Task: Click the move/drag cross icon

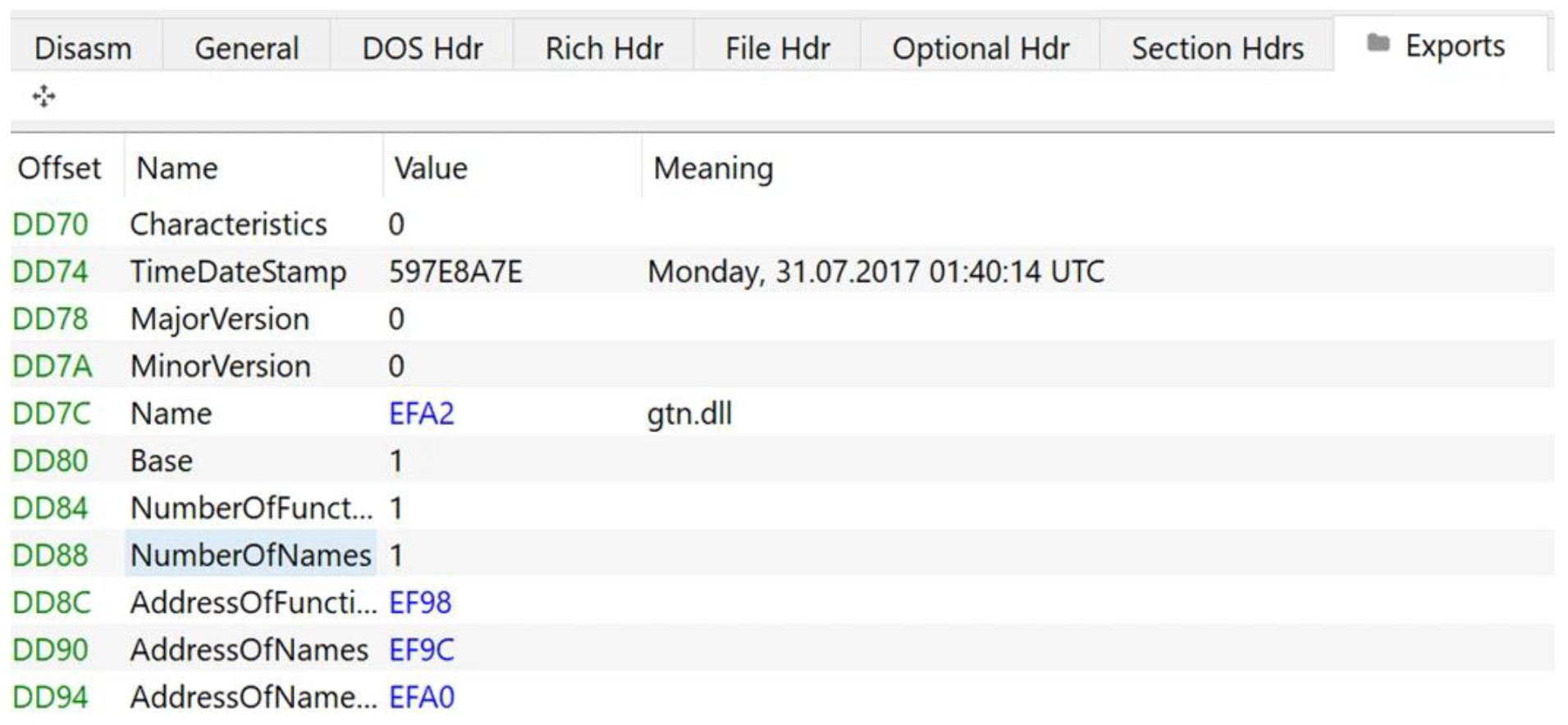Action: click(x=44, y=97)
